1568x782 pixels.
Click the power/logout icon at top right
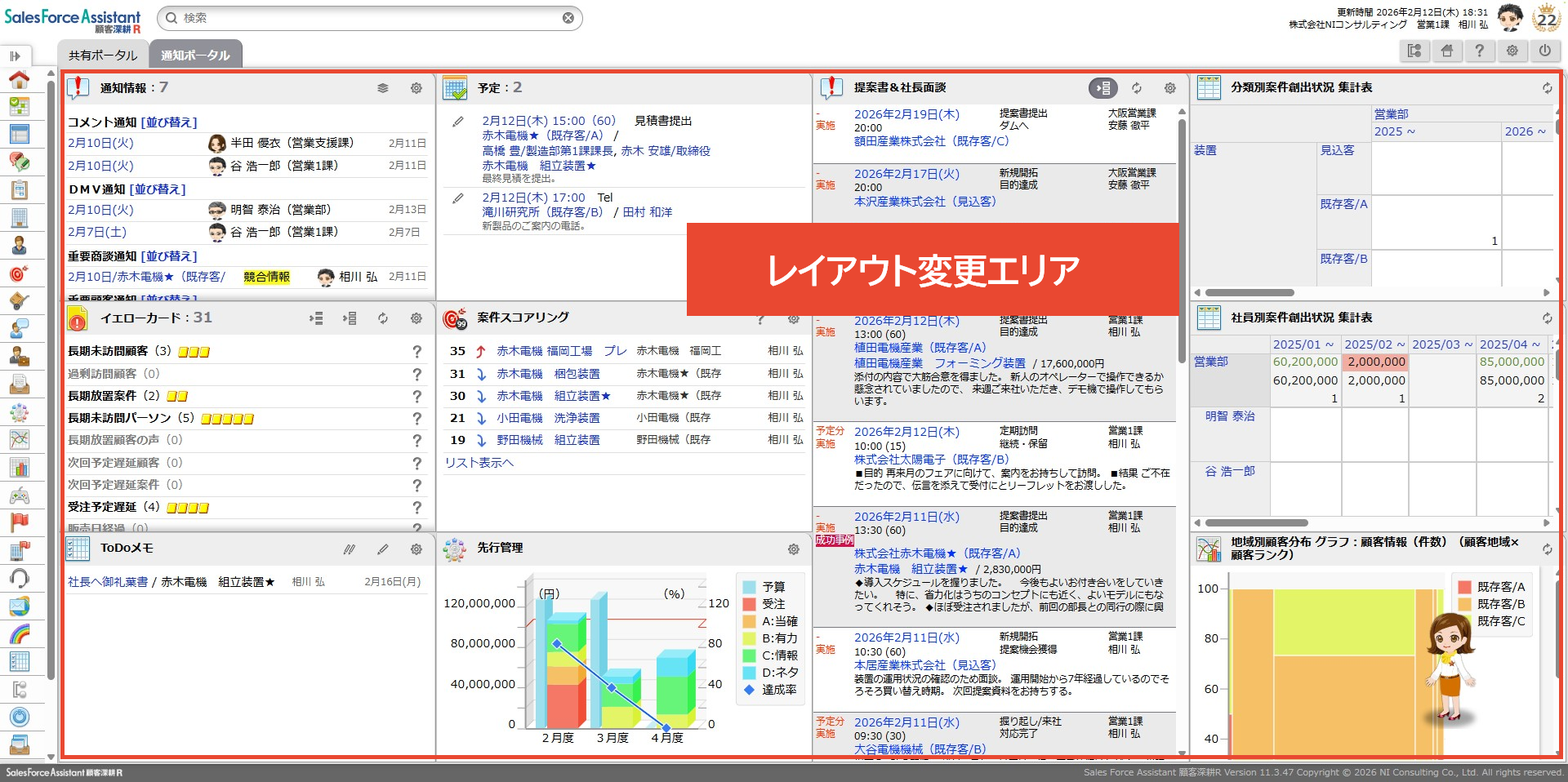[x=1544, y=51]
